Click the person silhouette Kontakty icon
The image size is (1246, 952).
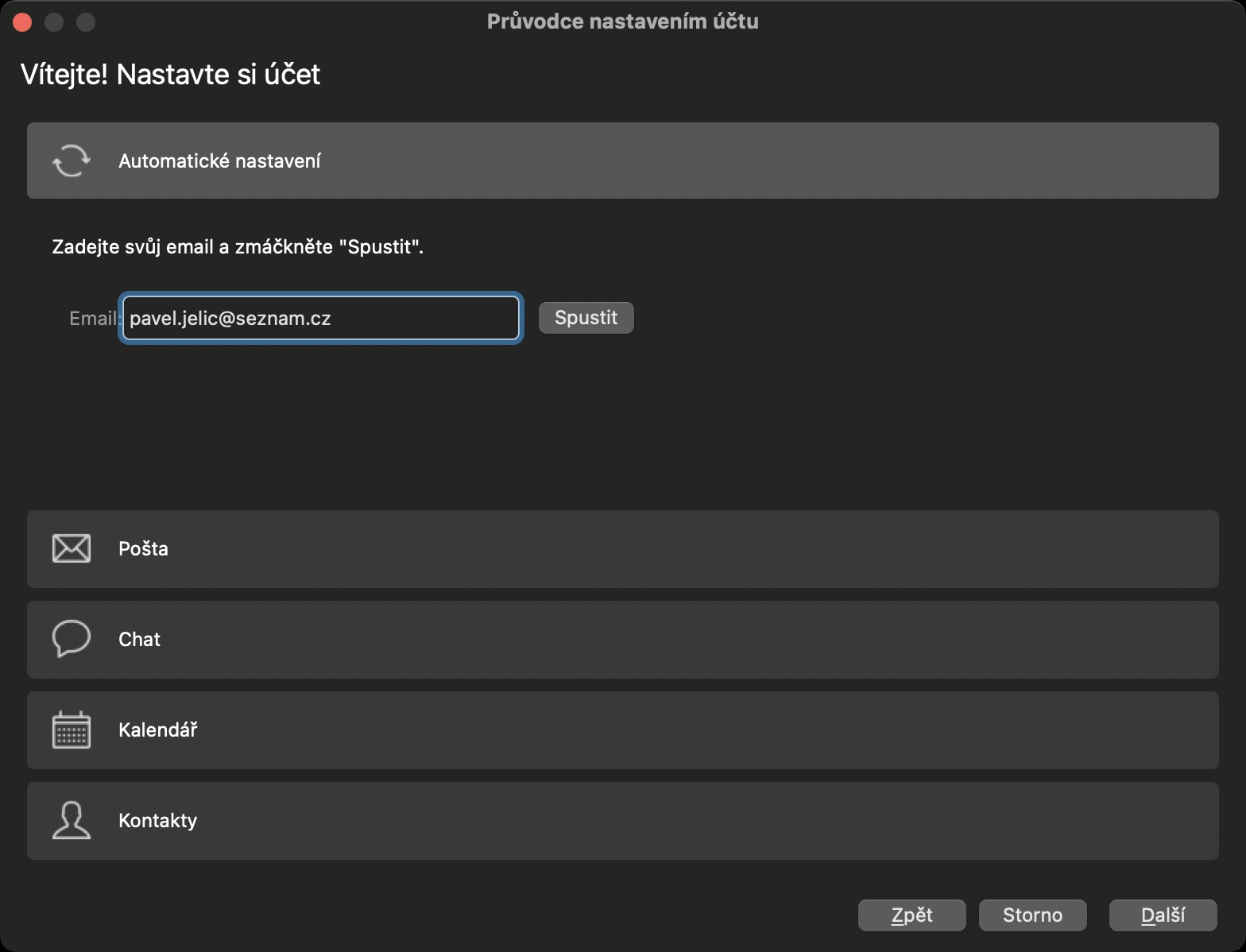click(x=72, y=820)
